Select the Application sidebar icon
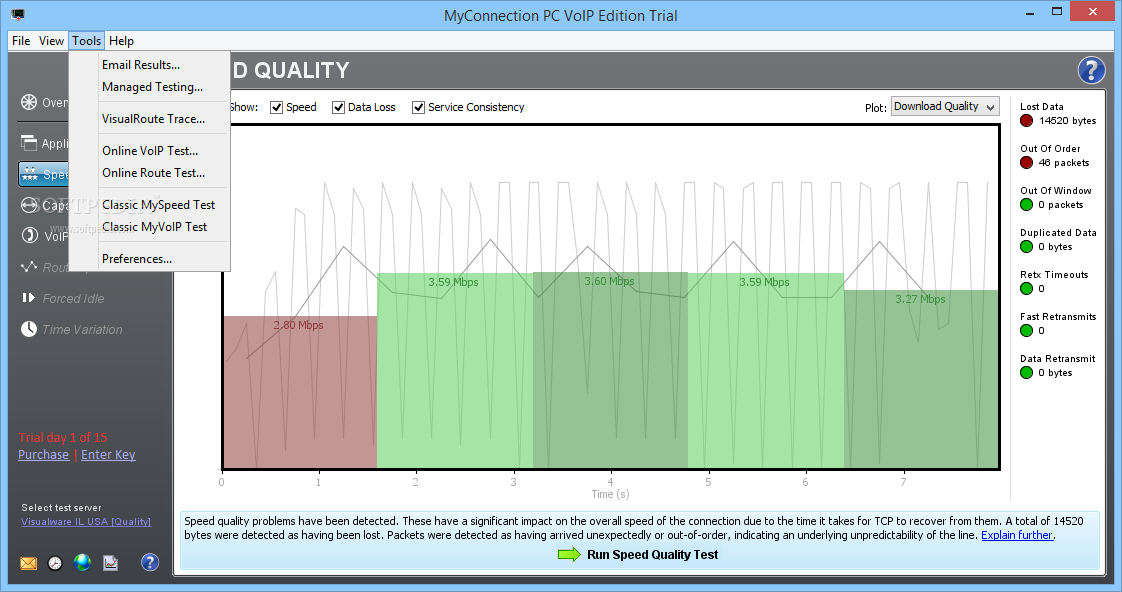Screen dimensions: 1122x592 tap(29, 143)
